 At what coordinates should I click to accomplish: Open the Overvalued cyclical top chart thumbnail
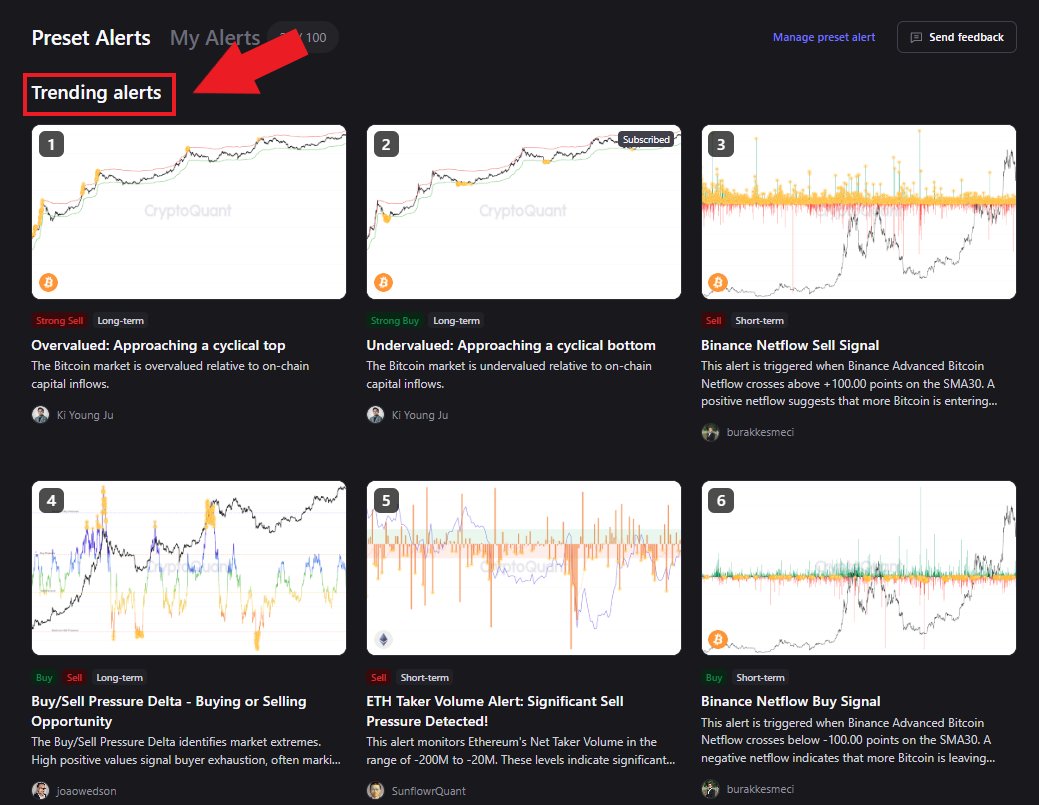point(189,212)
